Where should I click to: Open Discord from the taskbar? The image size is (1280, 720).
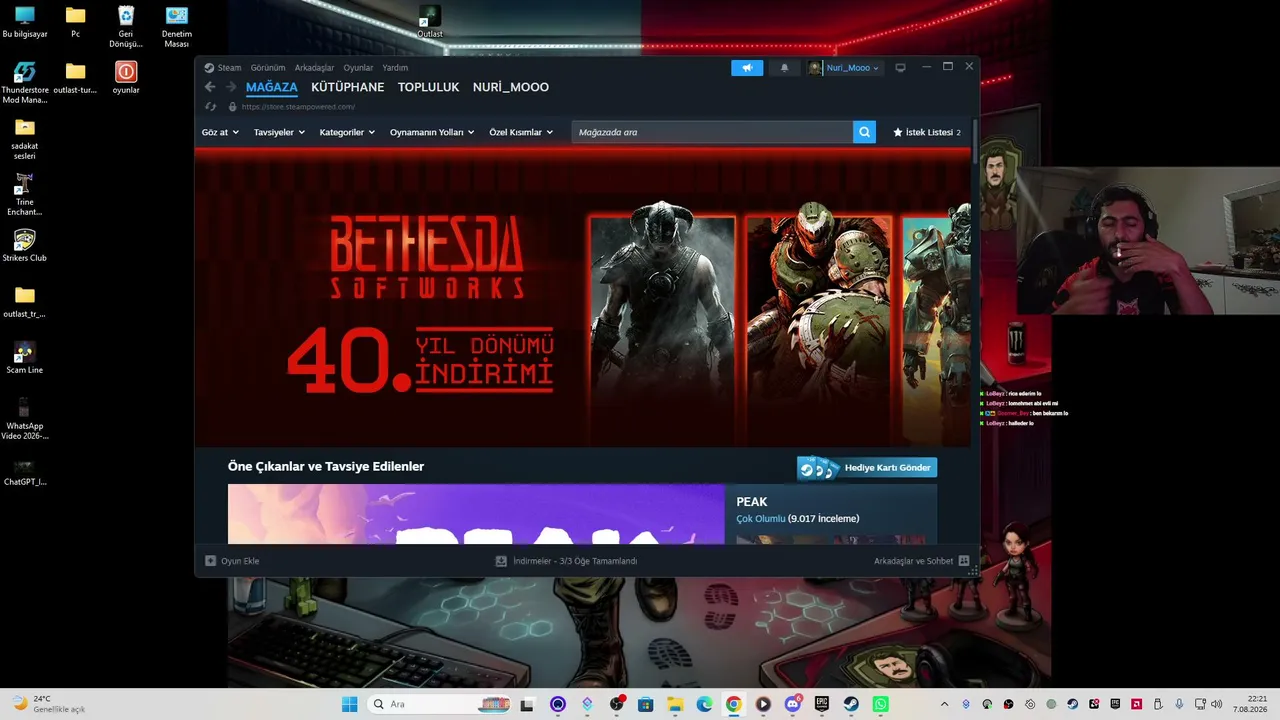coord(793,704)
